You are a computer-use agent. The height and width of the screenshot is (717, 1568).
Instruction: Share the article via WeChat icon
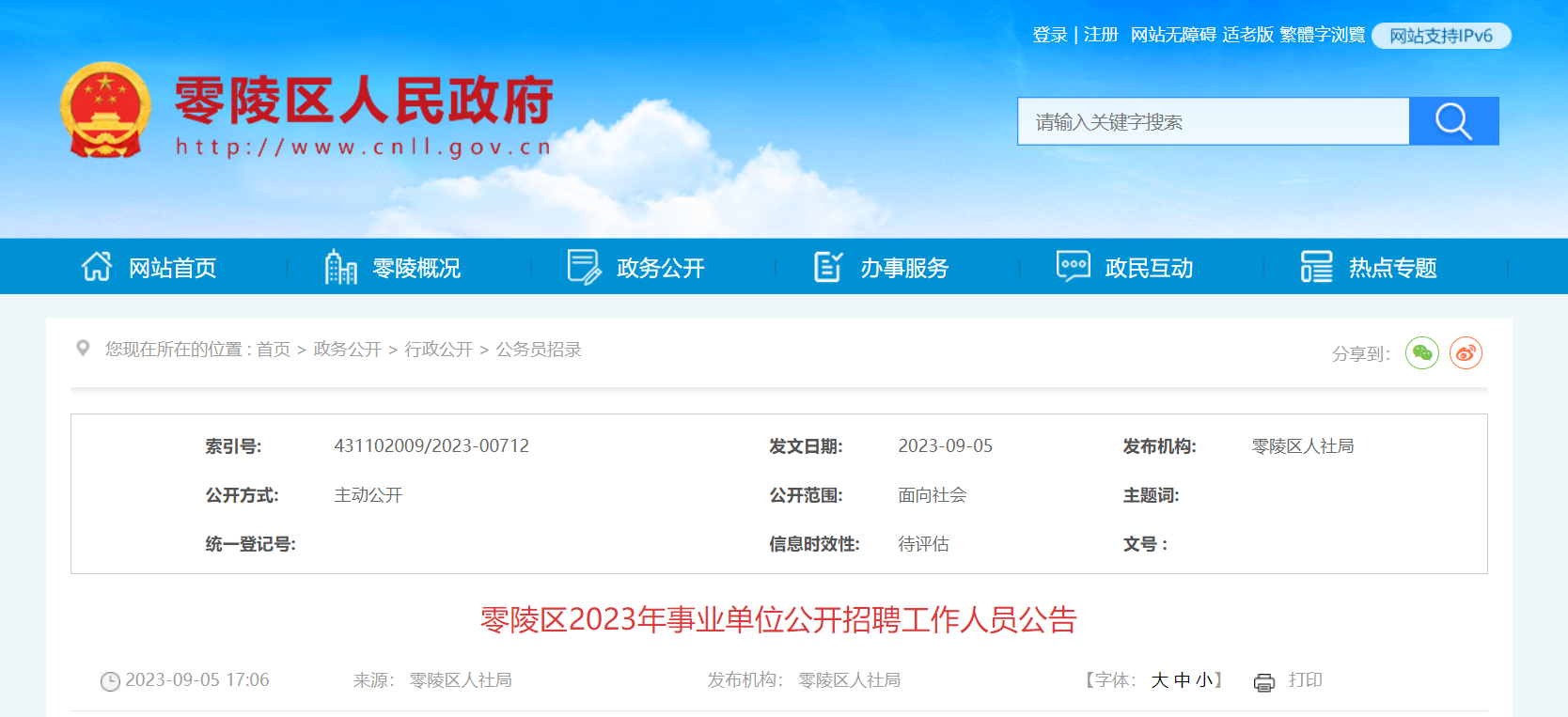tap(1421, 353)
